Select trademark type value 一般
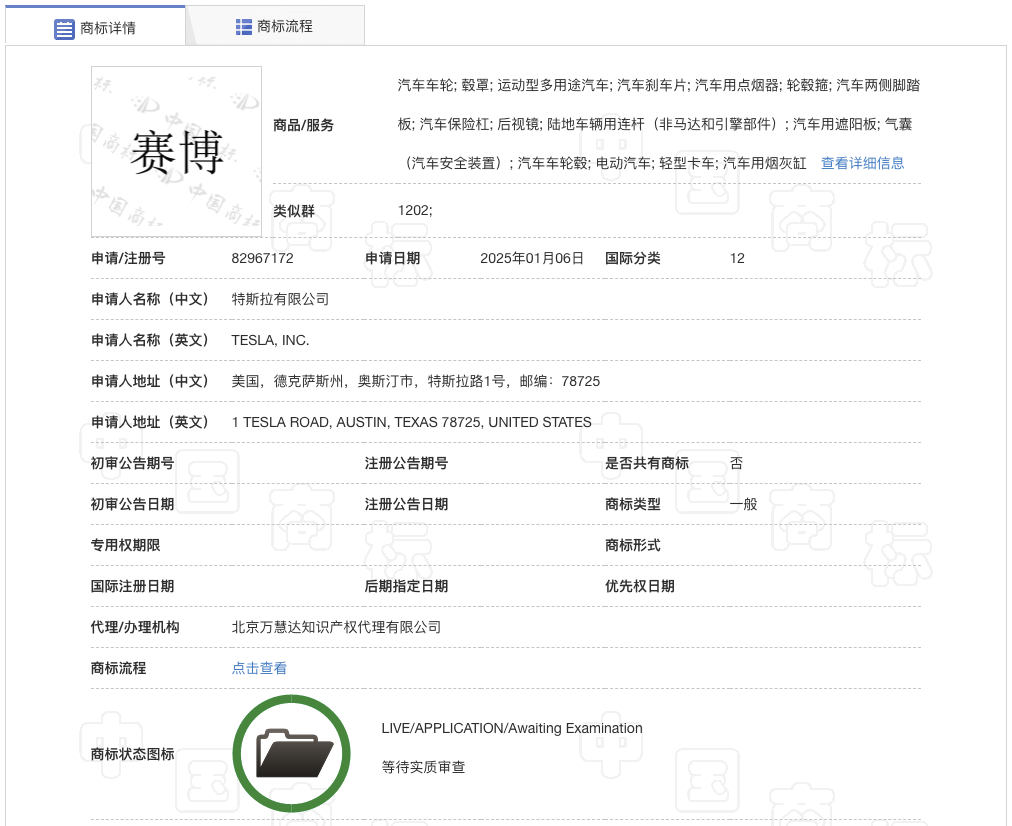 pyautogui.click(x=744, y=504)
